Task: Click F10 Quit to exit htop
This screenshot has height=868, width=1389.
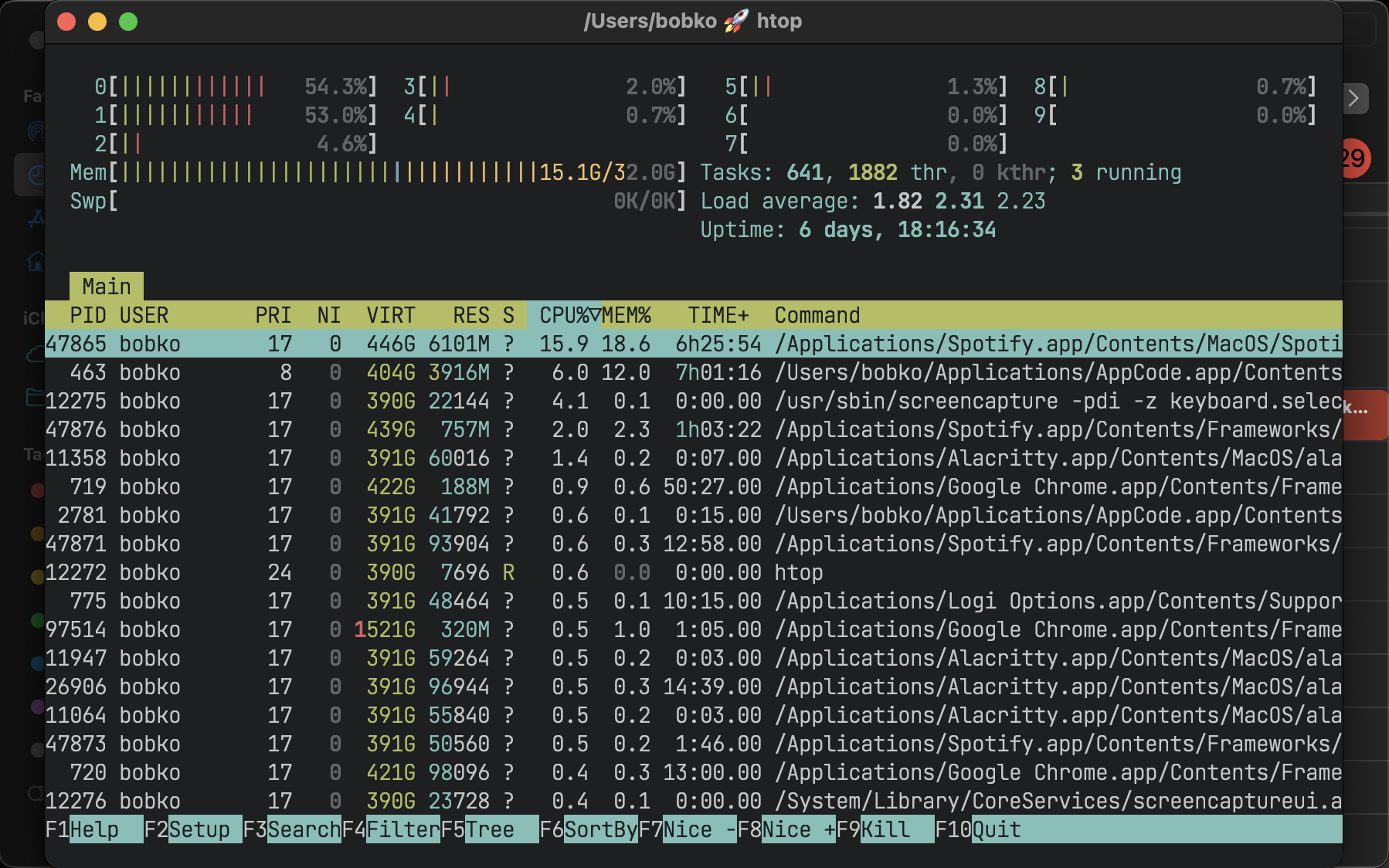Action: click(978, 829)
